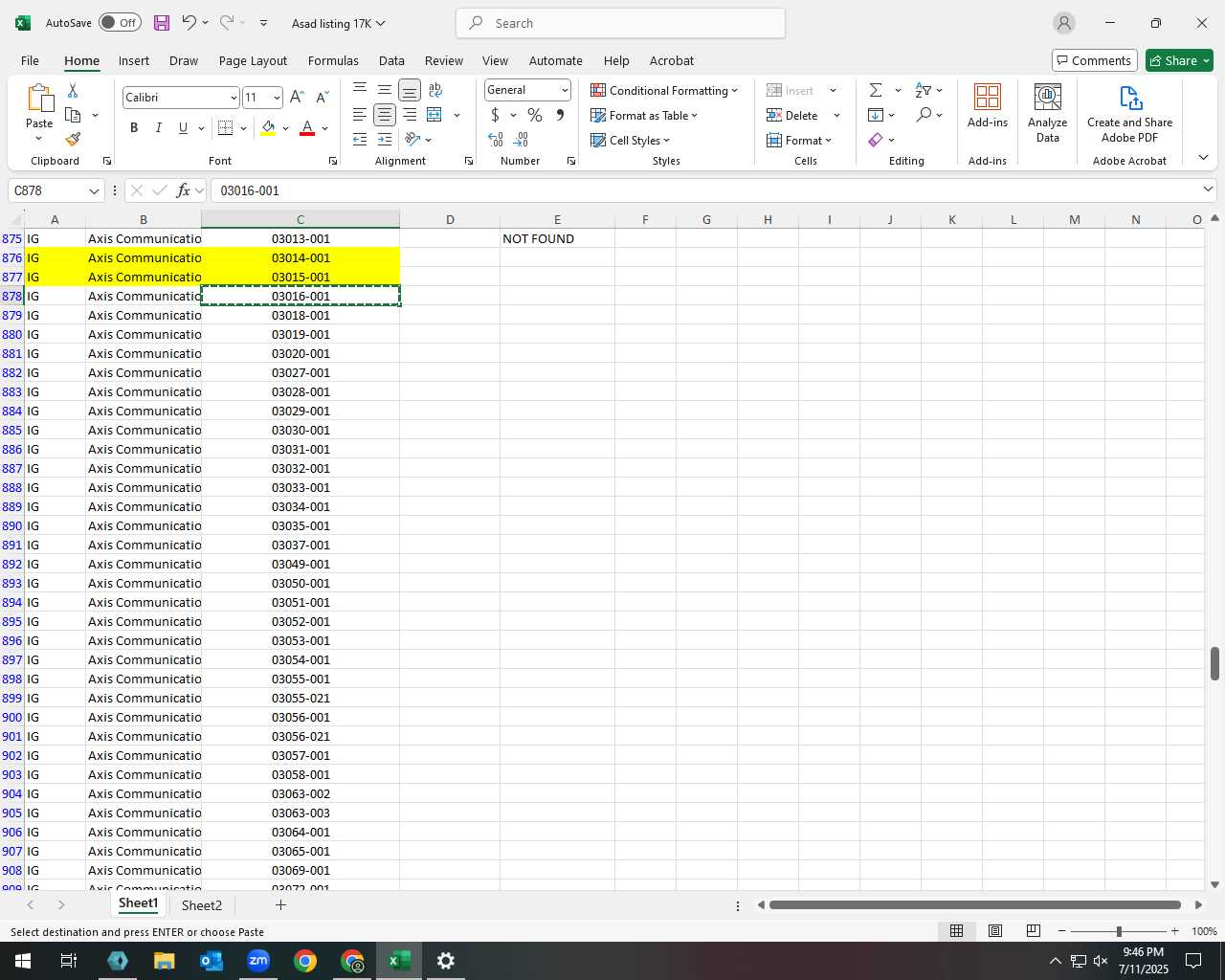
Task: Click the Sort & Filter icon
Action: (x=923, y=90)
